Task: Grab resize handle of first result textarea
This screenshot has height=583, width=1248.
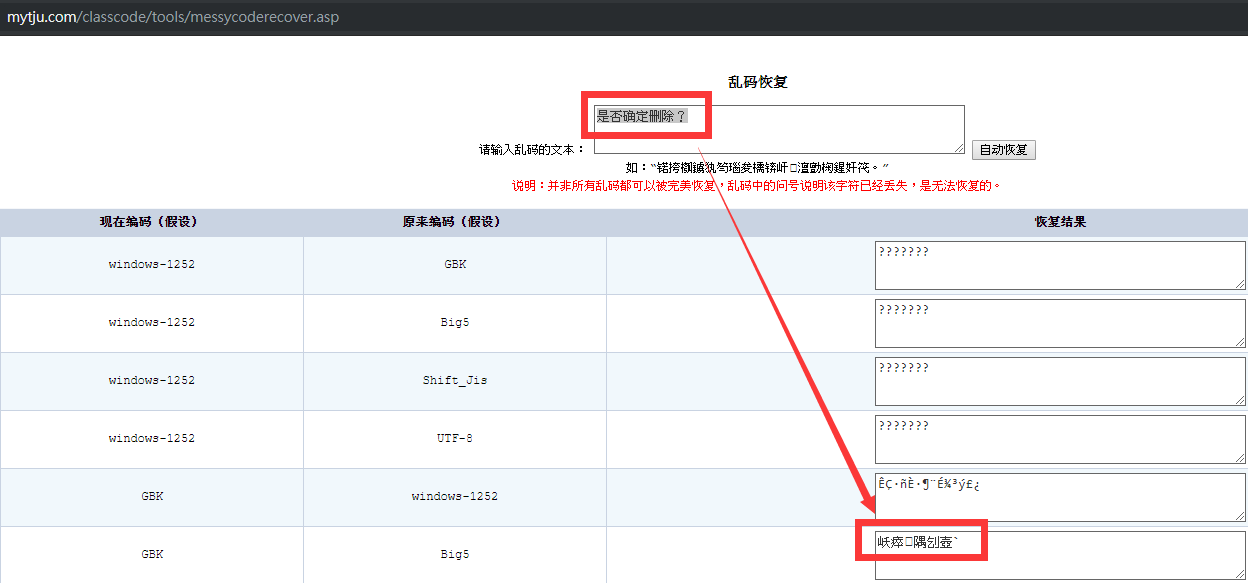Action: coord(1239,284)
